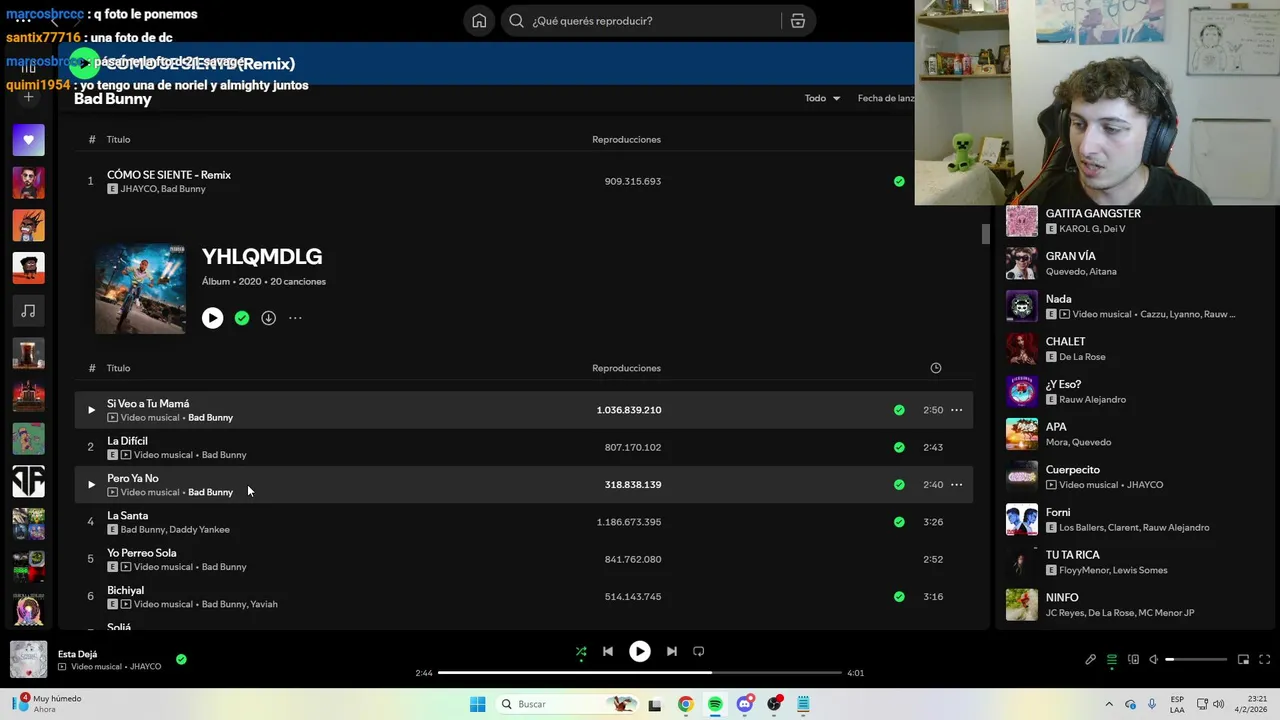Play Pero Ya No track
The height and width of the screenshot is (720, 1280).
pos(91,485)
